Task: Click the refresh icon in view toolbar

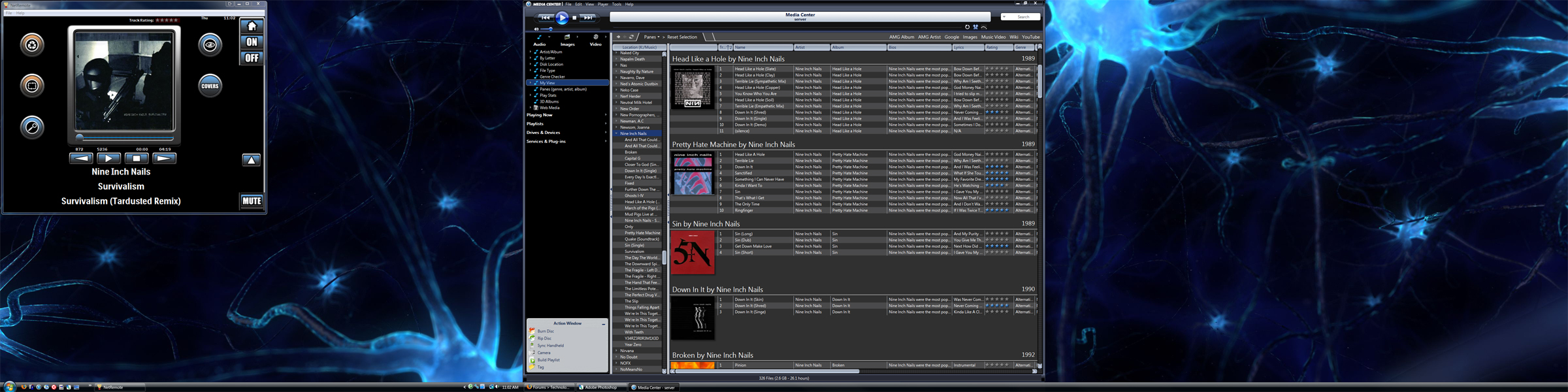Action: click(x=631, y=37)
